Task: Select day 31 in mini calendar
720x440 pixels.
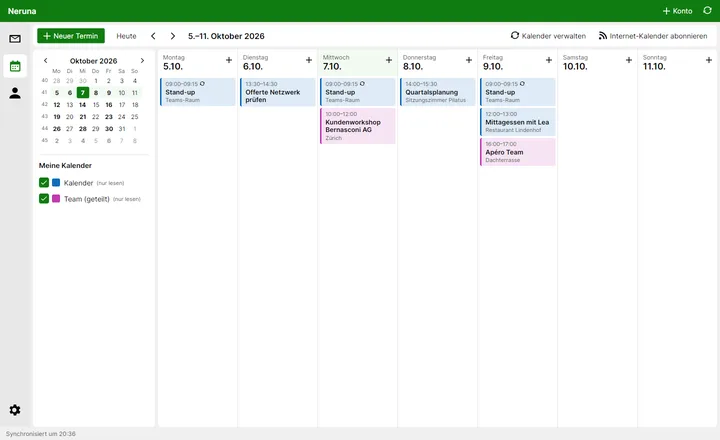Action: 122,129
